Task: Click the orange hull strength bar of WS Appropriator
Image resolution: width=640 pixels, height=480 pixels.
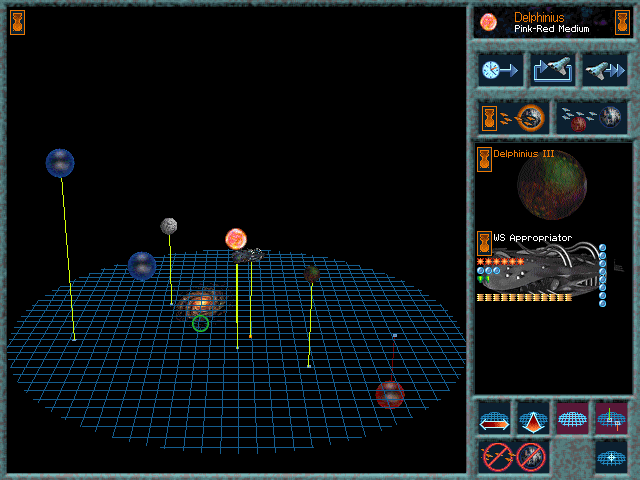Action: coord(524,298)
